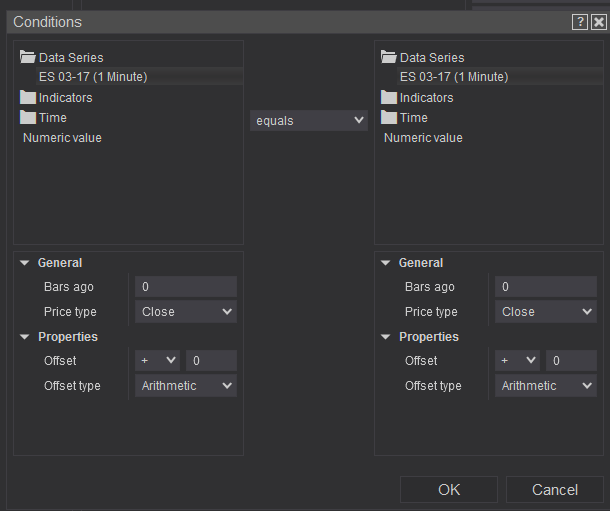
Task: Open the left Price type dropdown
Action: coord(186,312)
